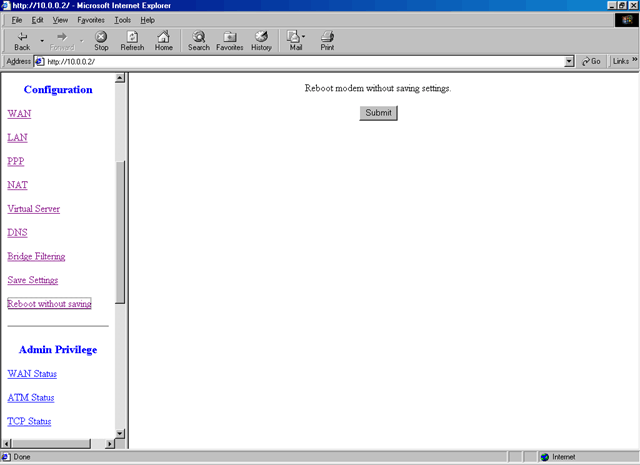
Task: Open the Back history dropdown arrow
Action: (x=42, y=41)
